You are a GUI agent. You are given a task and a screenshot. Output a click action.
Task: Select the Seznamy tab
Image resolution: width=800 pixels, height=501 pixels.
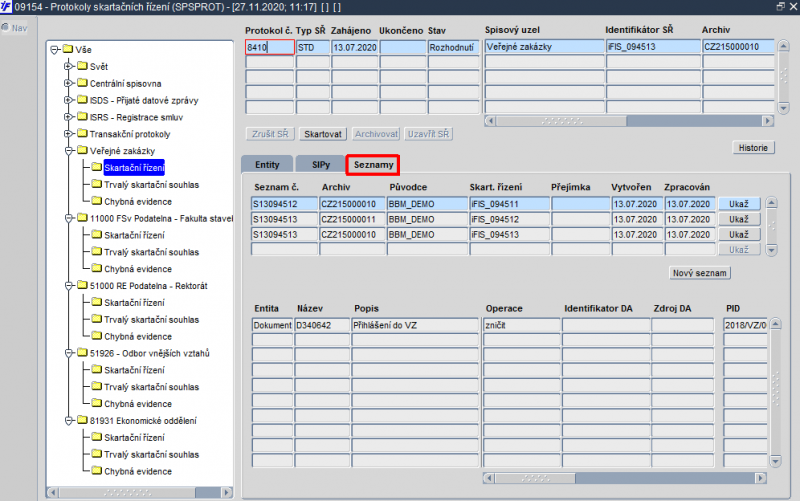[x=373, y=164]
